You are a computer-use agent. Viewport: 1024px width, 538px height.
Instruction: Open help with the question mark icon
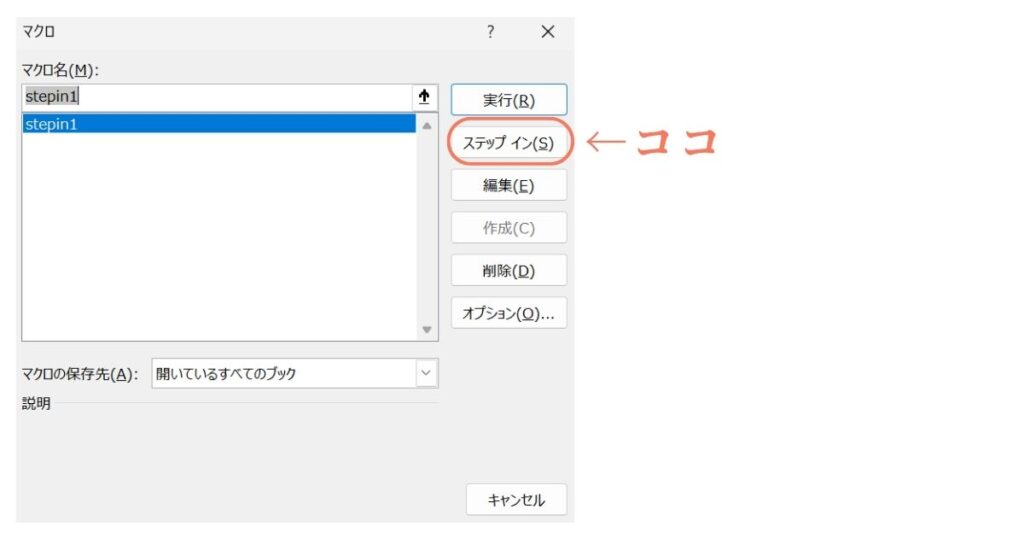[490, 32]
